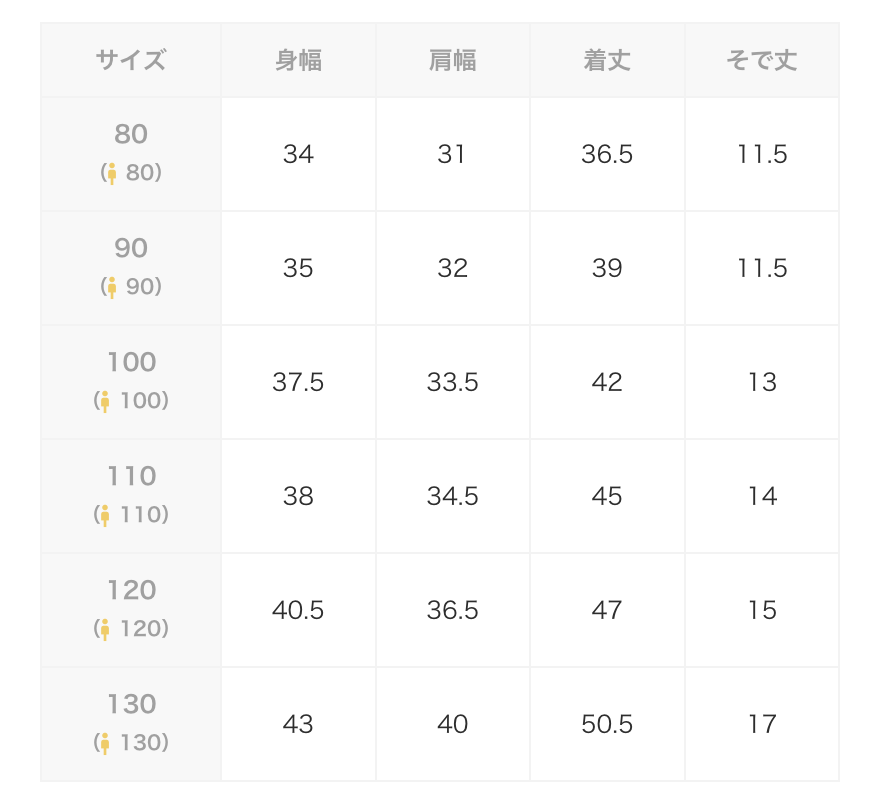Select the 身幅 column header
884x798 pixels.
tap(298, 60)
